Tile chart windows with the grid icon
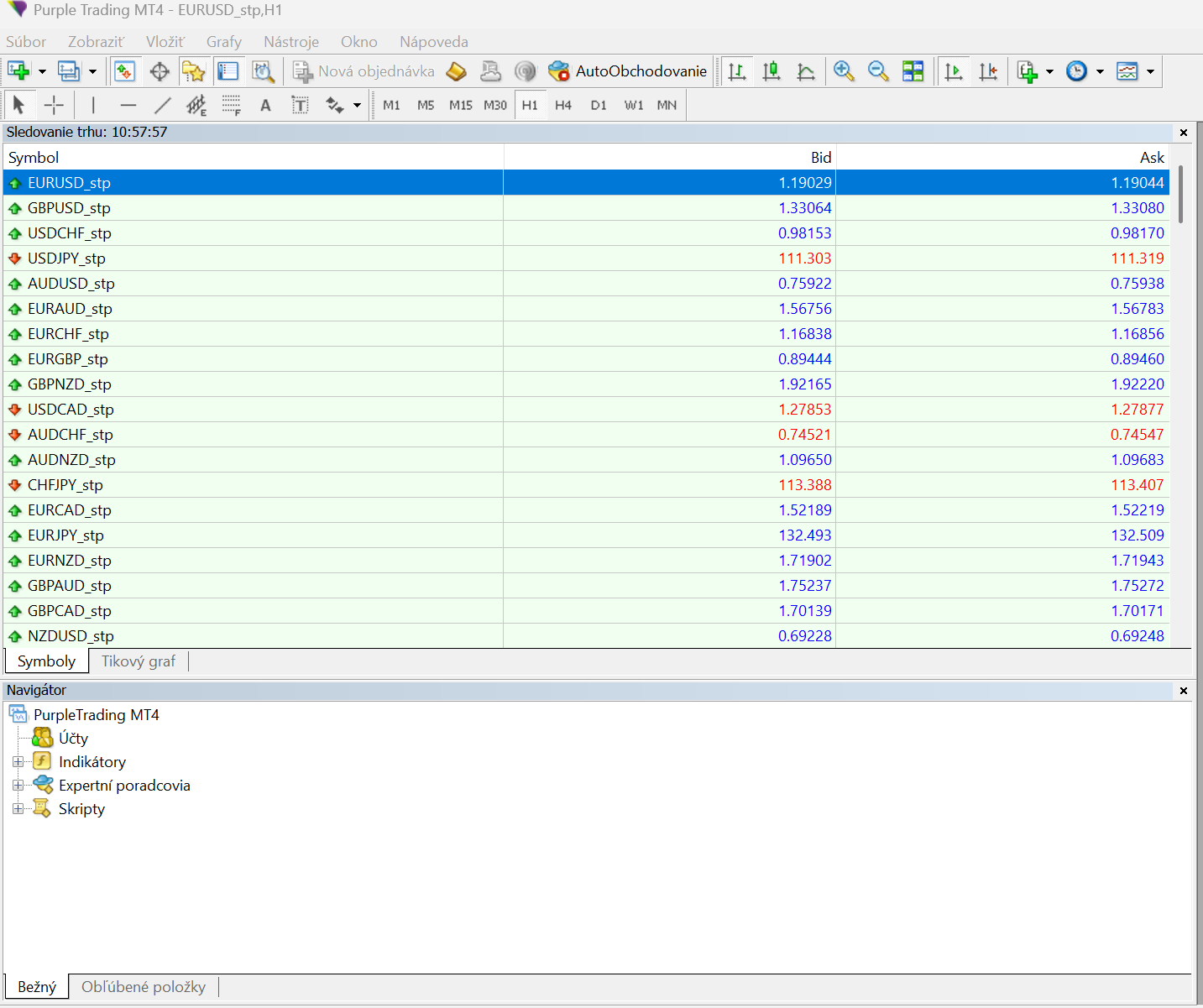 click(913, 72)
